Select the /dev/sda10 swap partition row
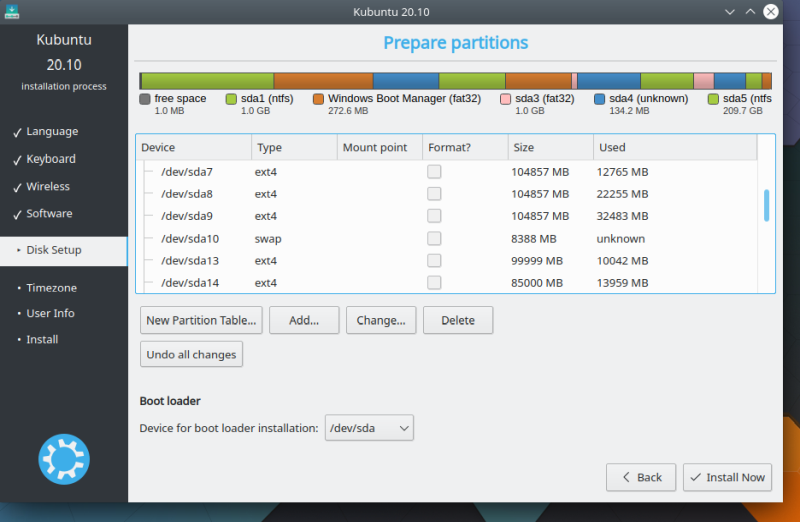The image size is (800, 522). click(446, 238)
